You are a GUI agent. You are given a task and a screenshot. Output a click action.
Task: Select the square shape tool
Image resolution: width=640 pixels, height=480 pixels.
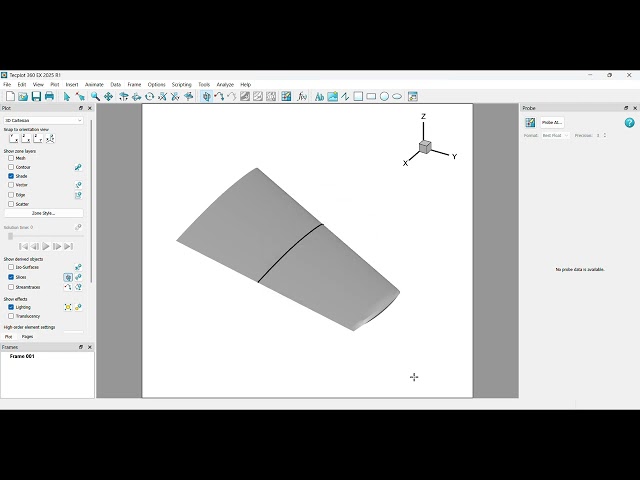click(x=358, y=96)
